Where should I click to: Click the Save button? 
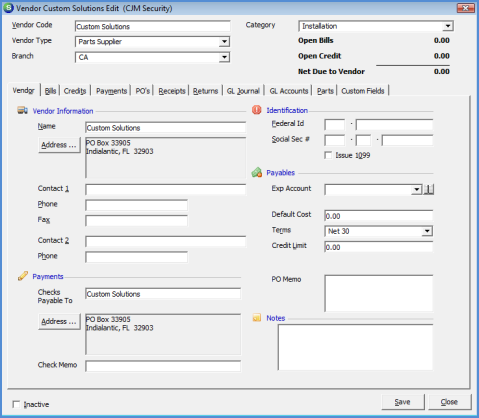[x=403, y=402]
